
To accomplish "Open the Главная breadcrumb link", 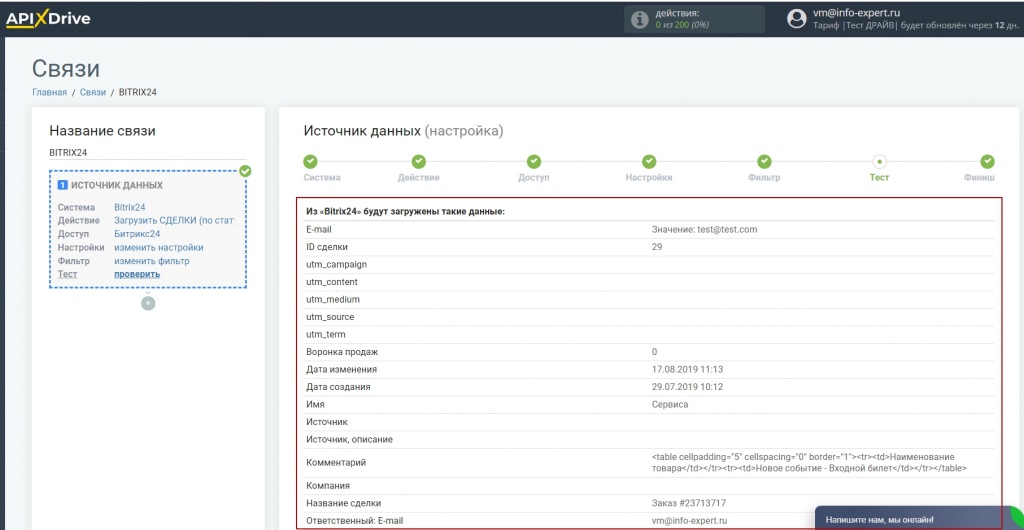I will [50, 92].
